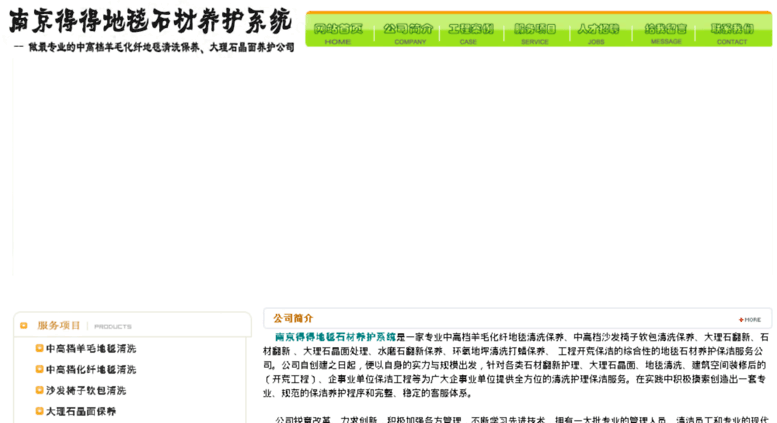Go to 公司简介 COMPANY in navigation bar

[x=409, y=34]
